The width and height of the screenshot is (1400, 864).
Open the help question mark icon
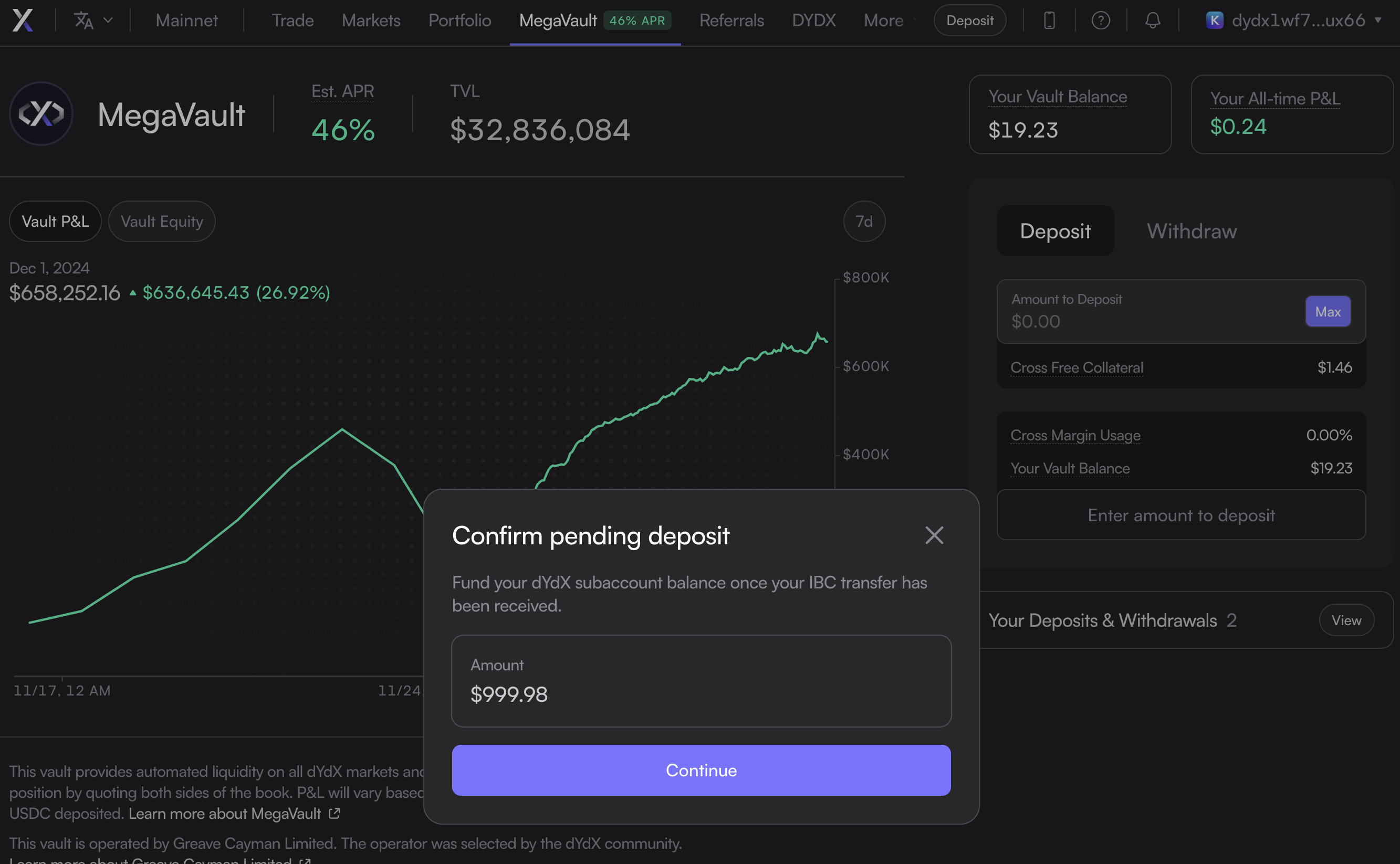click(1101, 20)
